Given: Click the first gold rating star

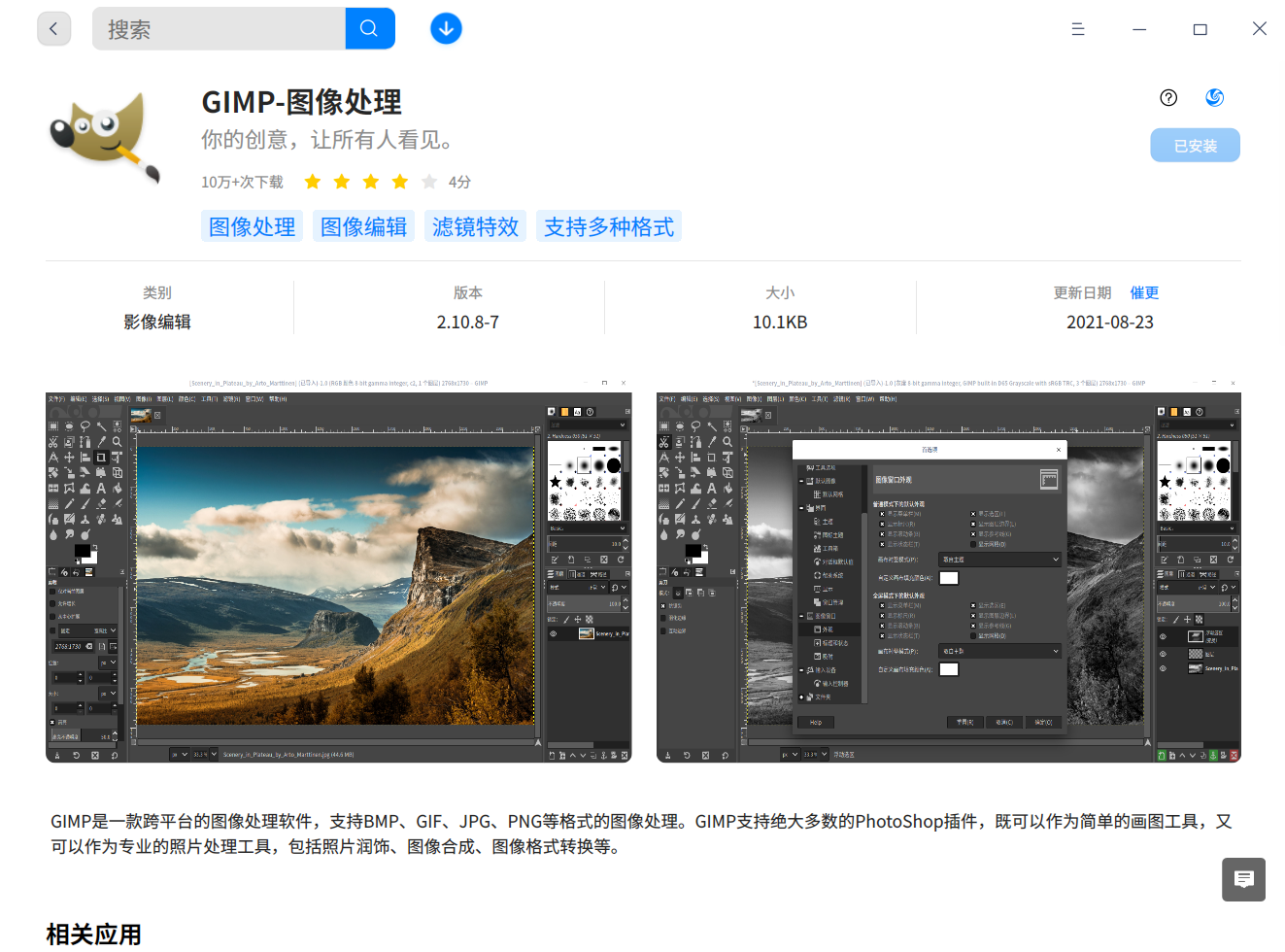Looking at the screenshot, I should point(312,182).
